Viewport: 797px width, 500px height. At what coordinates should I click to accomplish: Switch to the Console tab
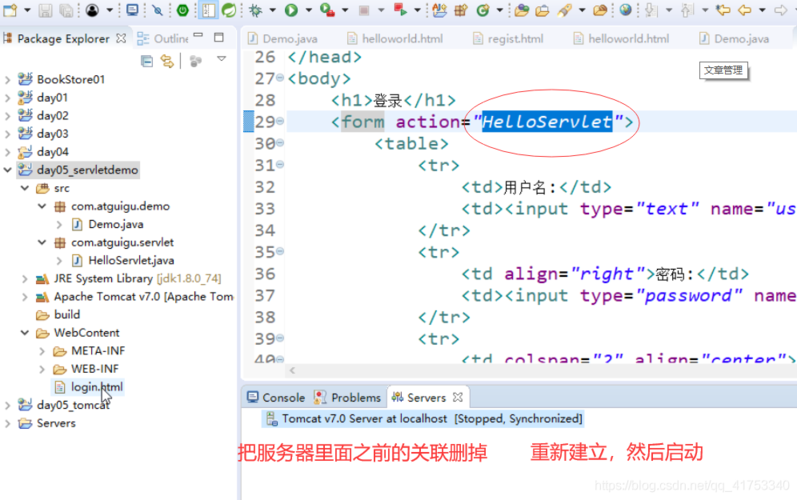(x=276, y=397)
